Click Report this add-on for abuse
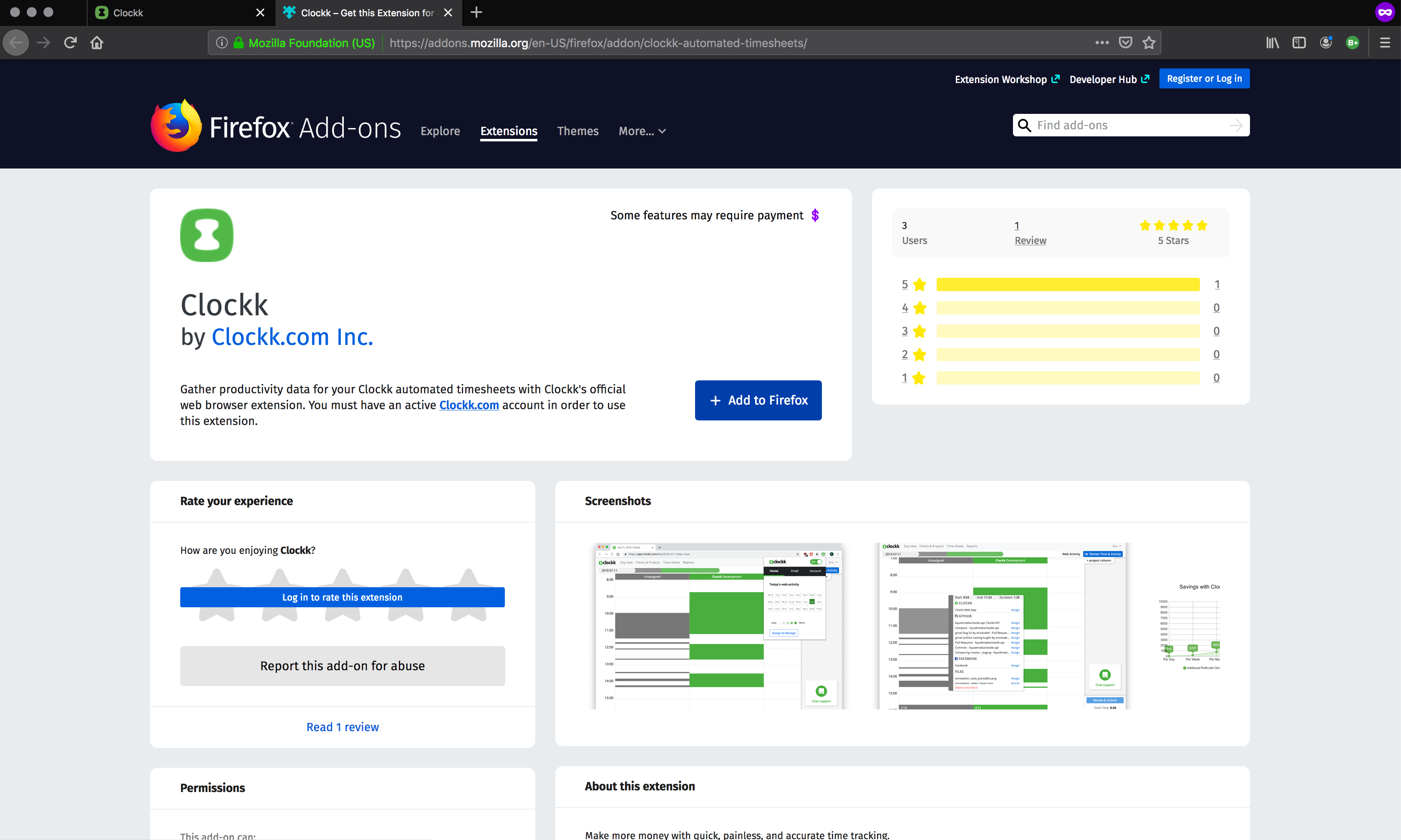 click(342, 666)
